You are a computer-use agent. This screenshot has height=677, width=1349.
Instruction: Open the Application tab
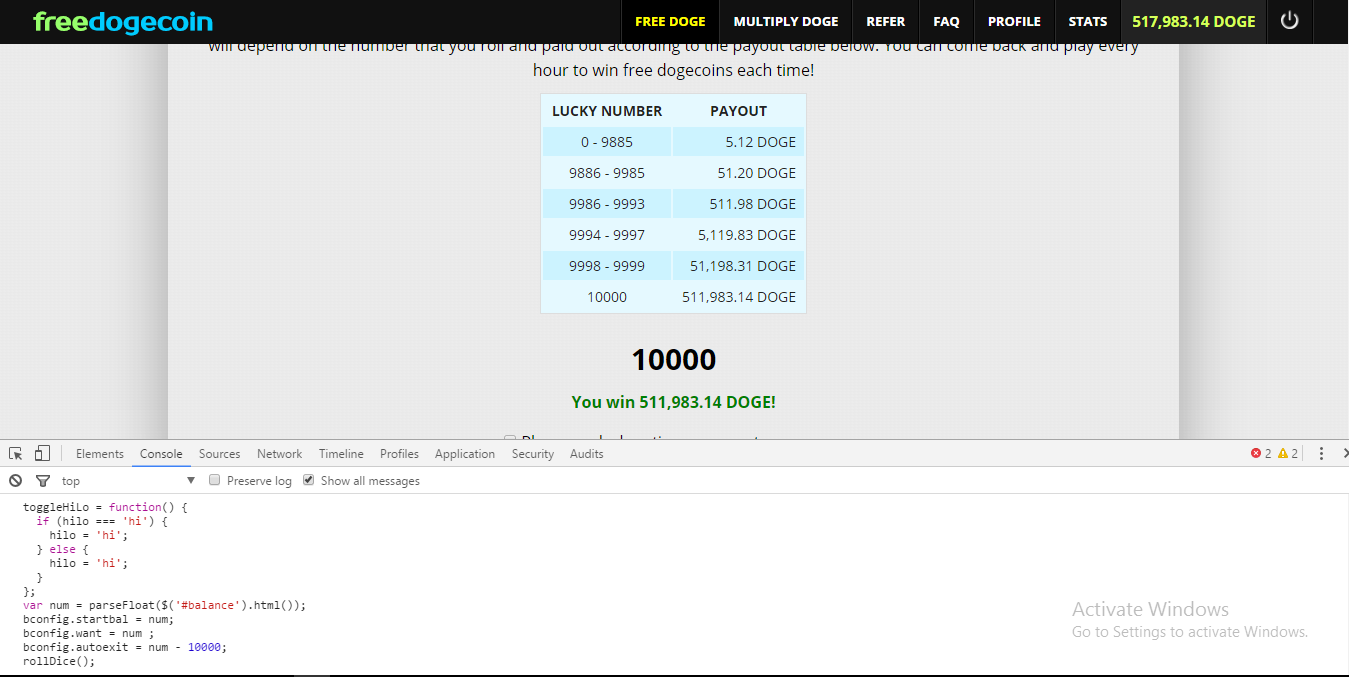tap(465, 453)
